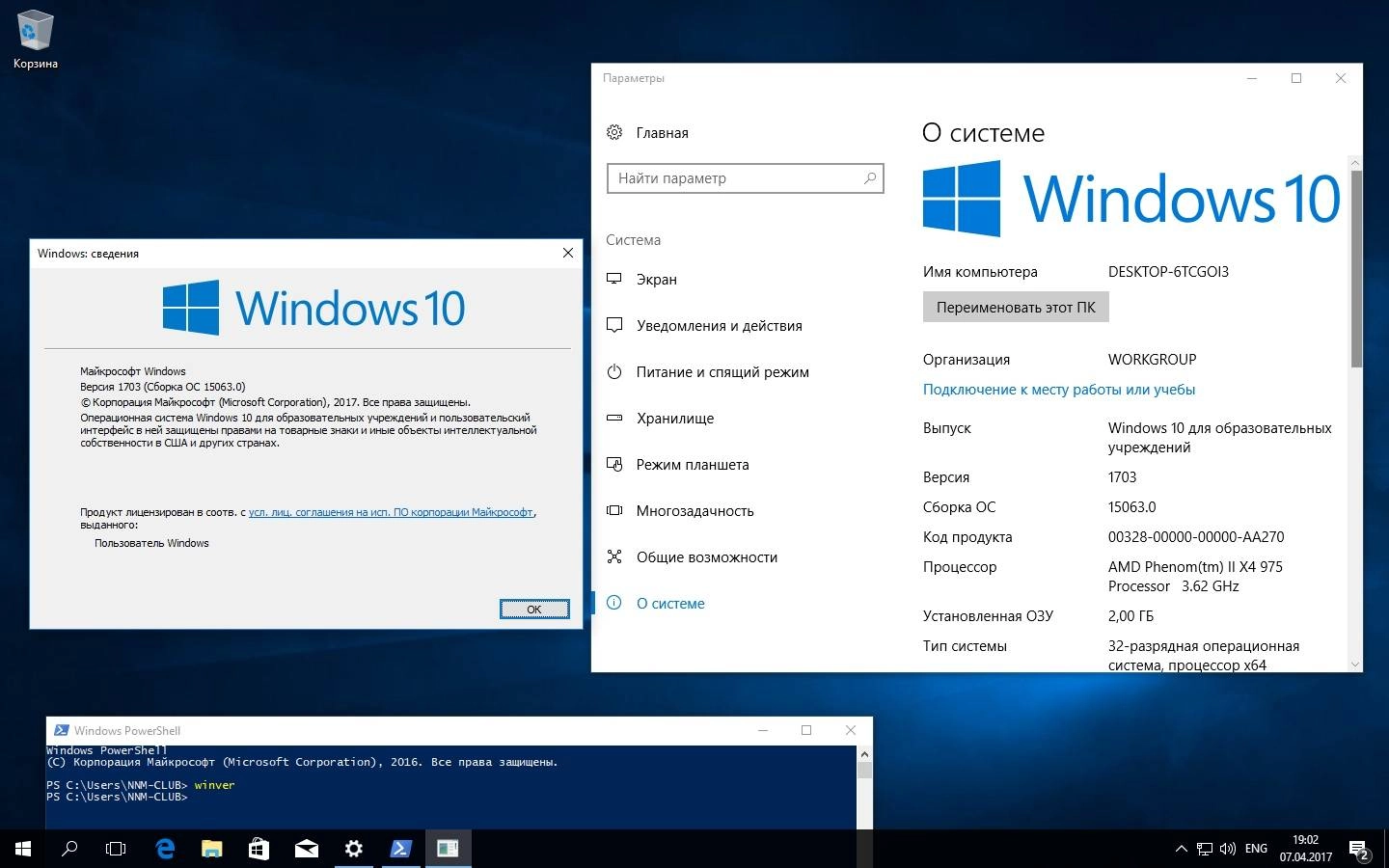
Task: Click the Главная home gear icon in Settings
Action: pyautogui.click(x=614, y=133)
